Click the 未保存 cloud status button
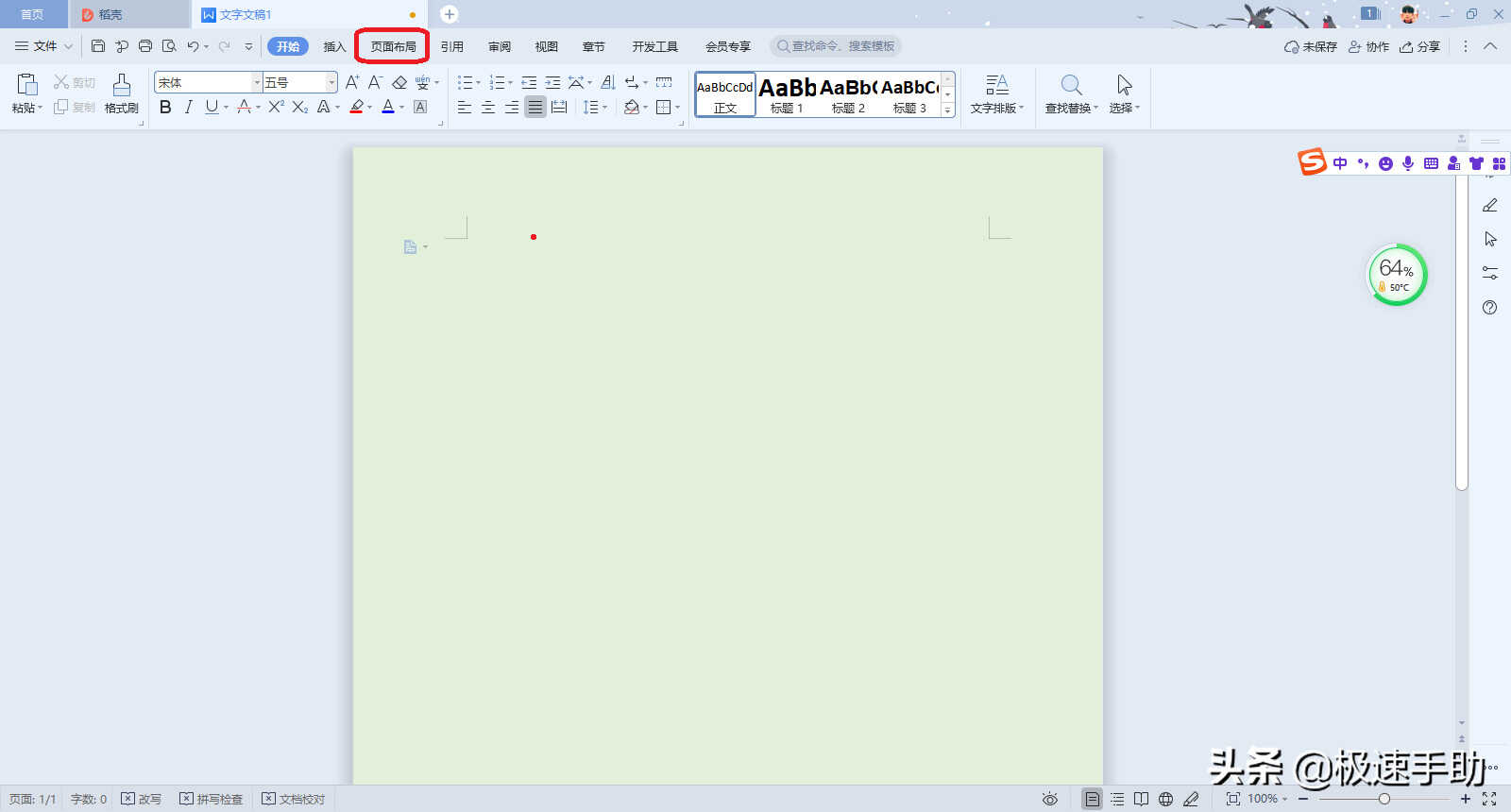The width and height of the screenshot is (1511, 812). coord(1311,46)
